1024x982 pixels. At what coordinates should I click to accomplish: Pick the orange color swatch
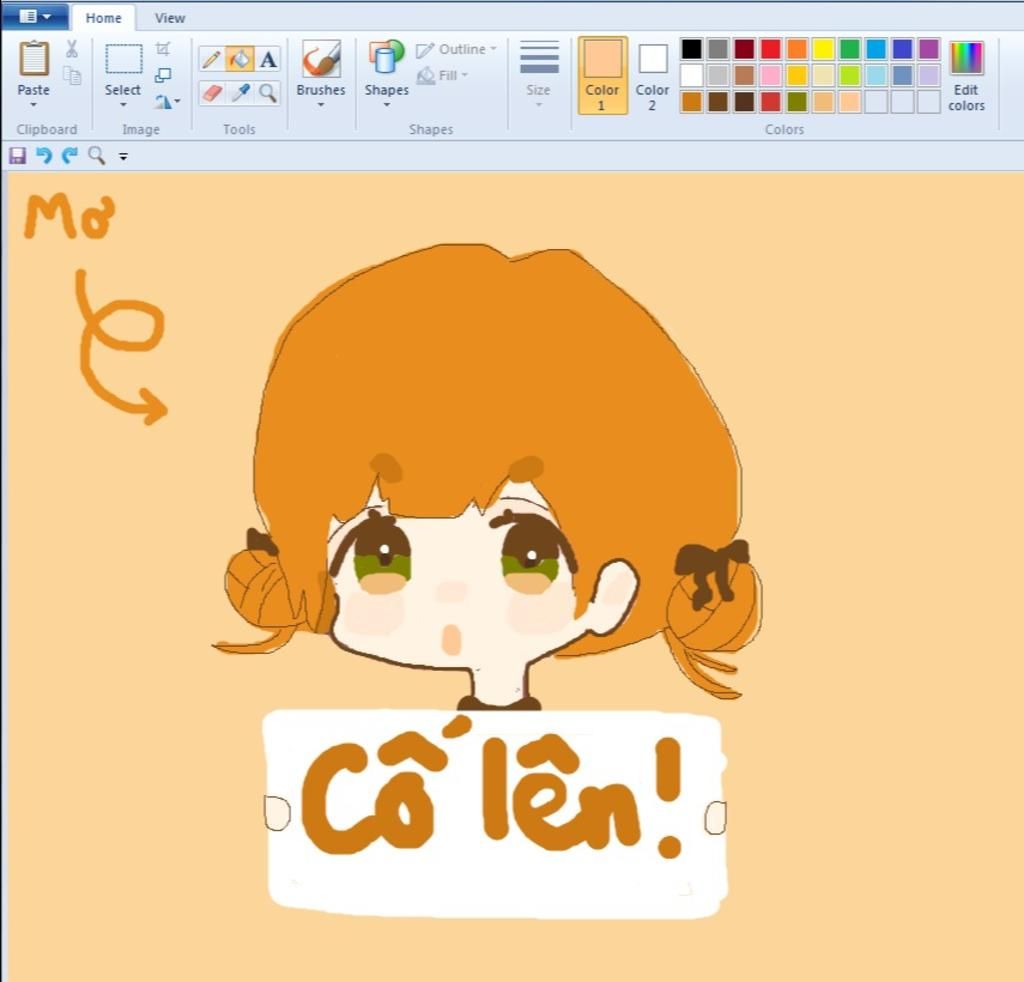[797, 48]
